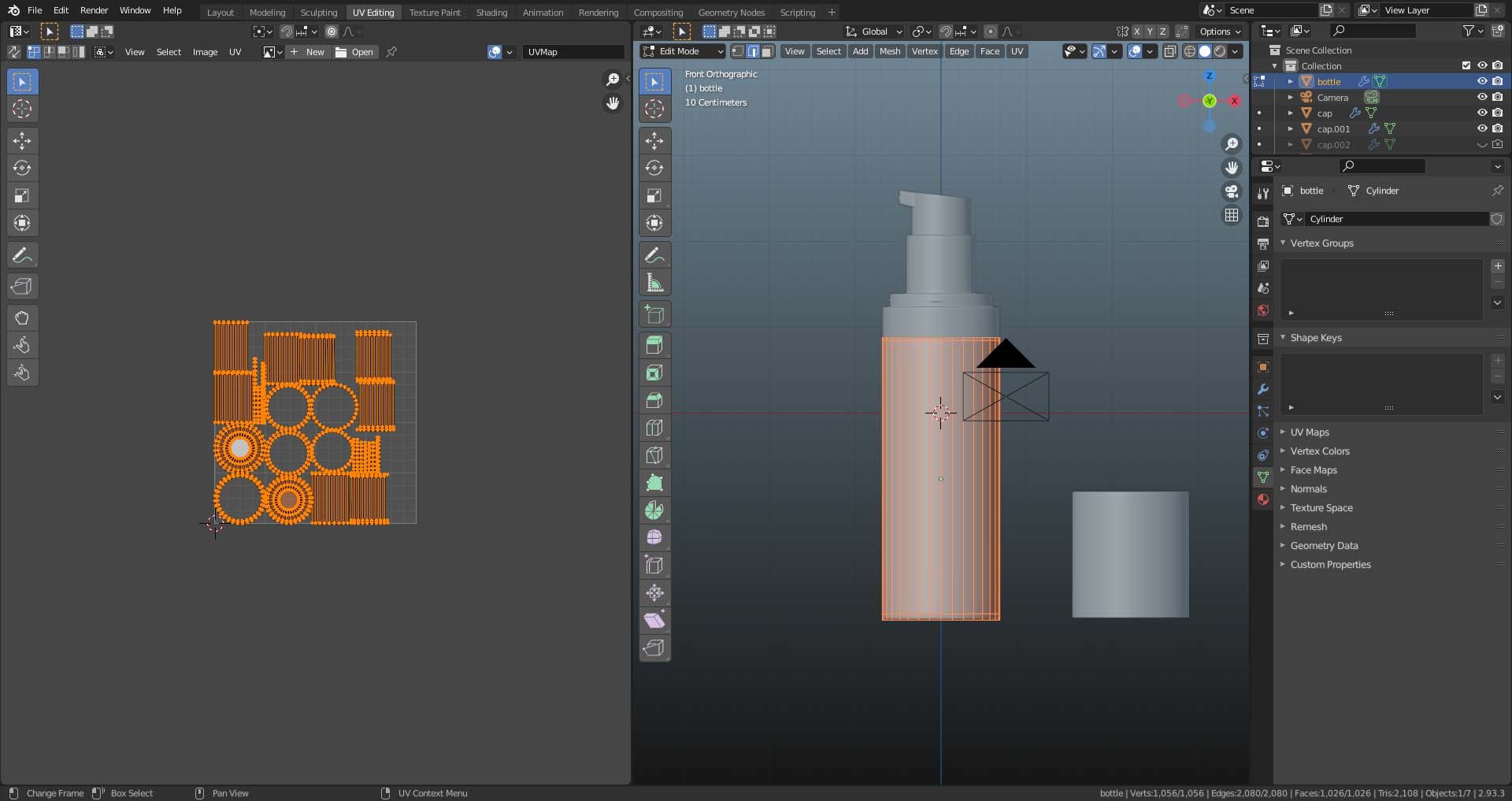Toggle X-ray display in 3D viewport

1170,51
